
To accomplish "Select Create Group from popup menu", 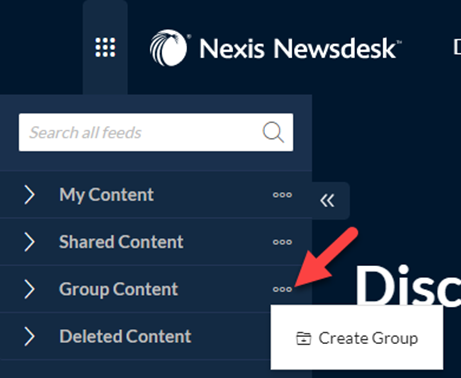I will (357, 338).
